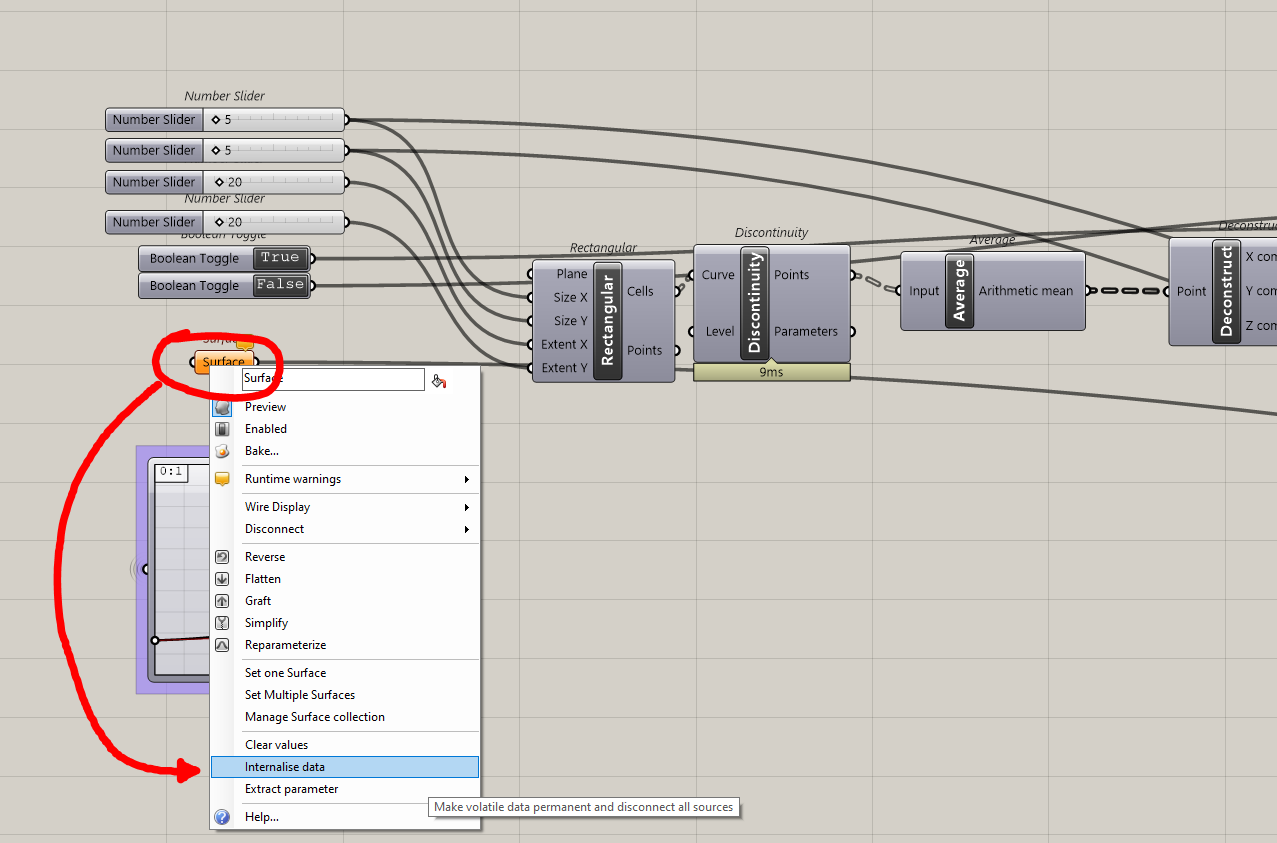
Task: Click the Reverse icon in menu
Action: pos(222,557)
